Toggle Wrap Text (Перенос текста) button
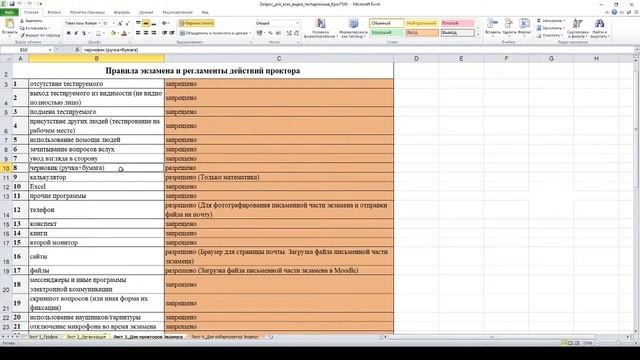The height and width of the screenshot is (360, 640). 196,23
